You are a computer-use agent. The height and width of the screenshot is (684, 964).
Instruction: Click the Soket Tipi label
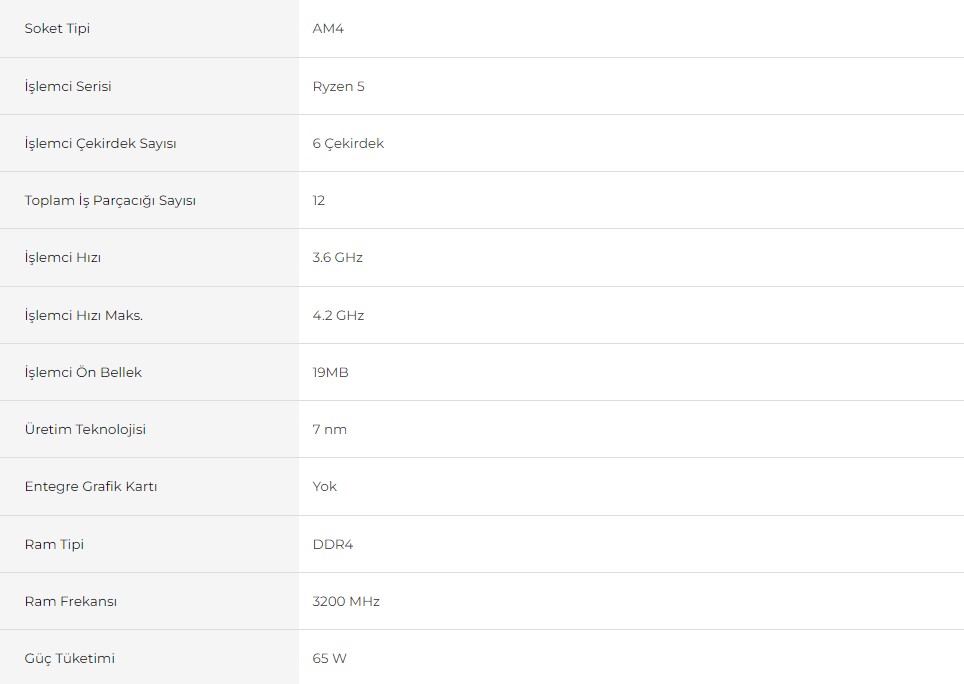click(57, 29)
